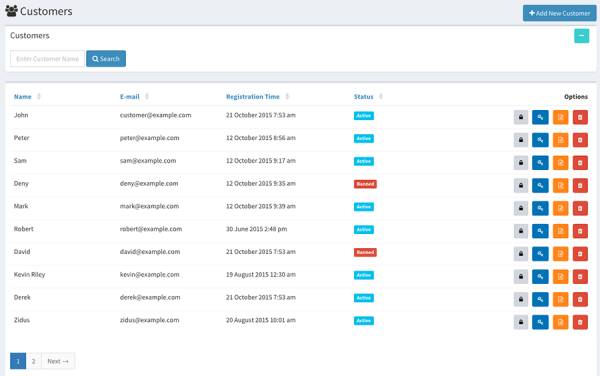
Task: Click the key icon for Deny
Action: [x=540, y=186]
